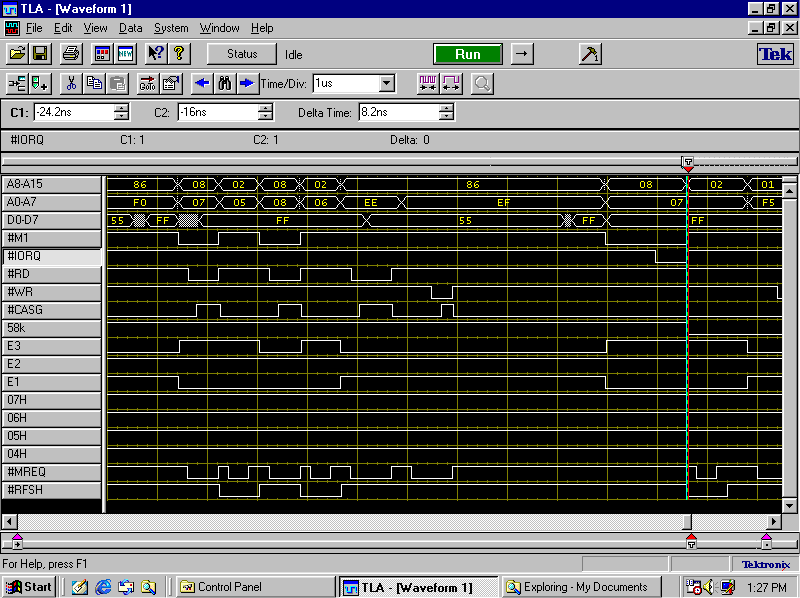Decrease the C1 cursor value with down arrow

[121, 116]
